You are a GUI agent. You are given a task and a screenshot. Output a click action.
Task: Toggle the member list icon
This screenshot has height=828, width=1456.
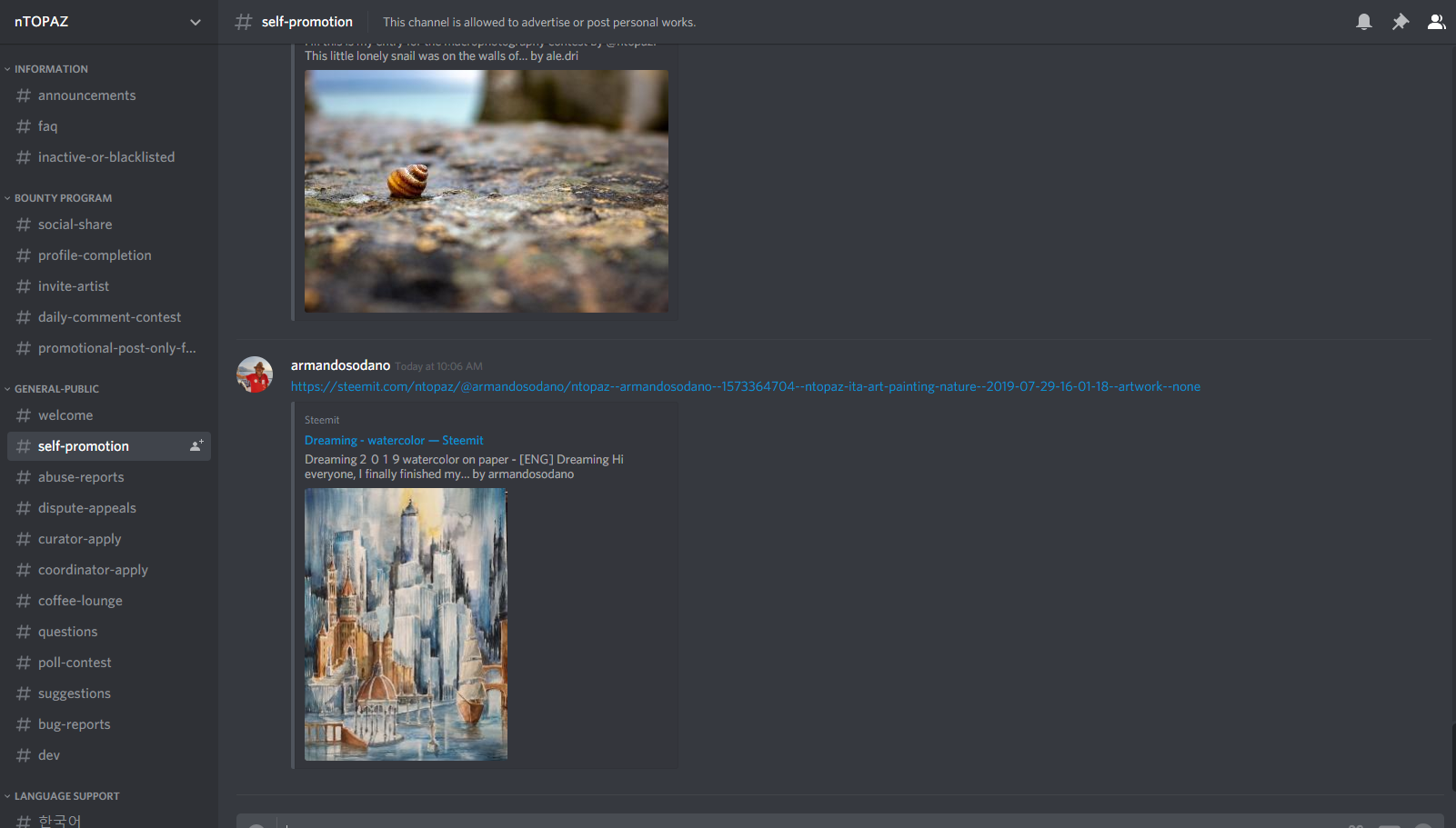pos(1436,22)
